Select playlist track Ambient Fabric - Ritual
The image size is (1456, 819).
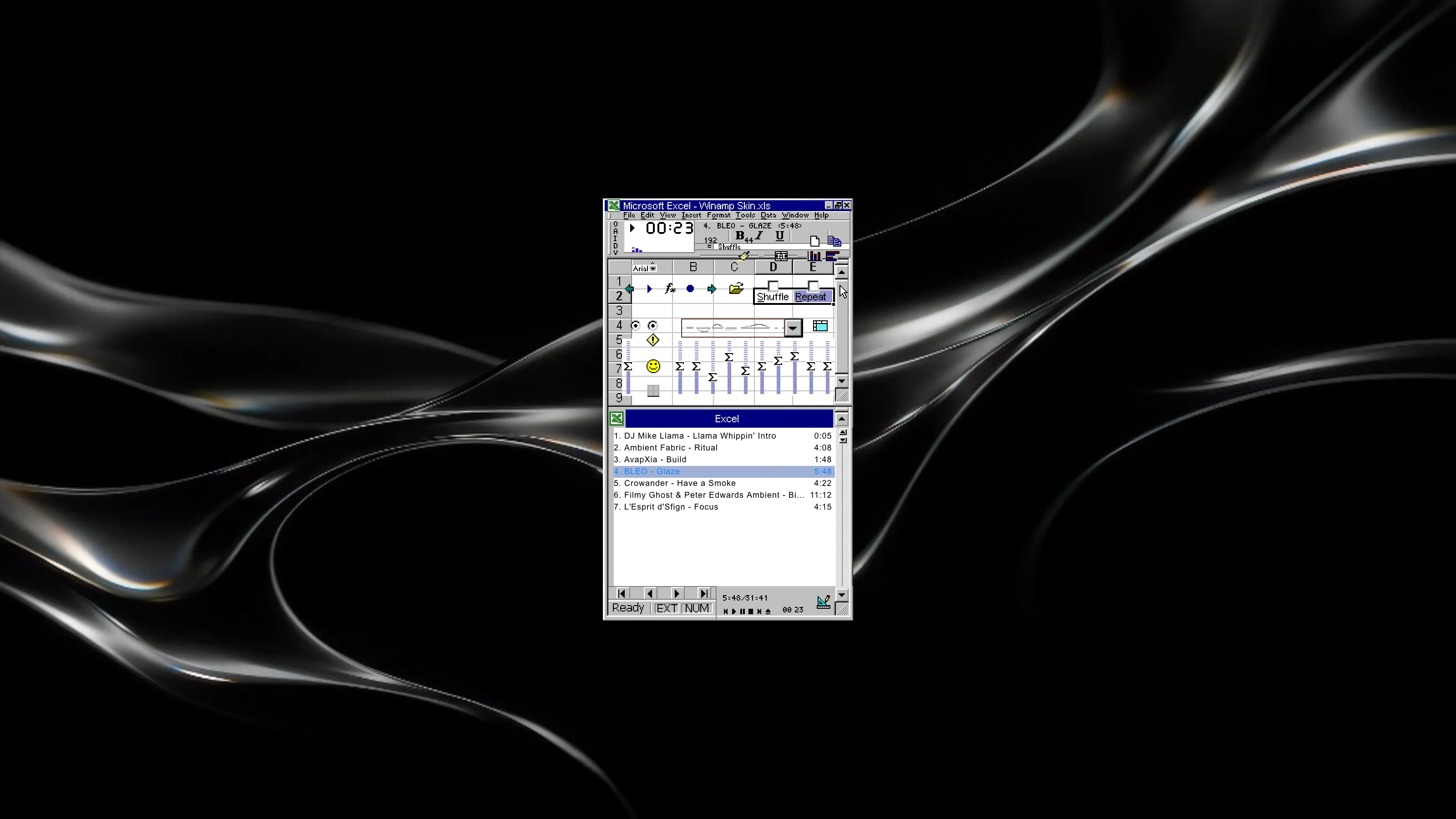[x=723, y=448]
